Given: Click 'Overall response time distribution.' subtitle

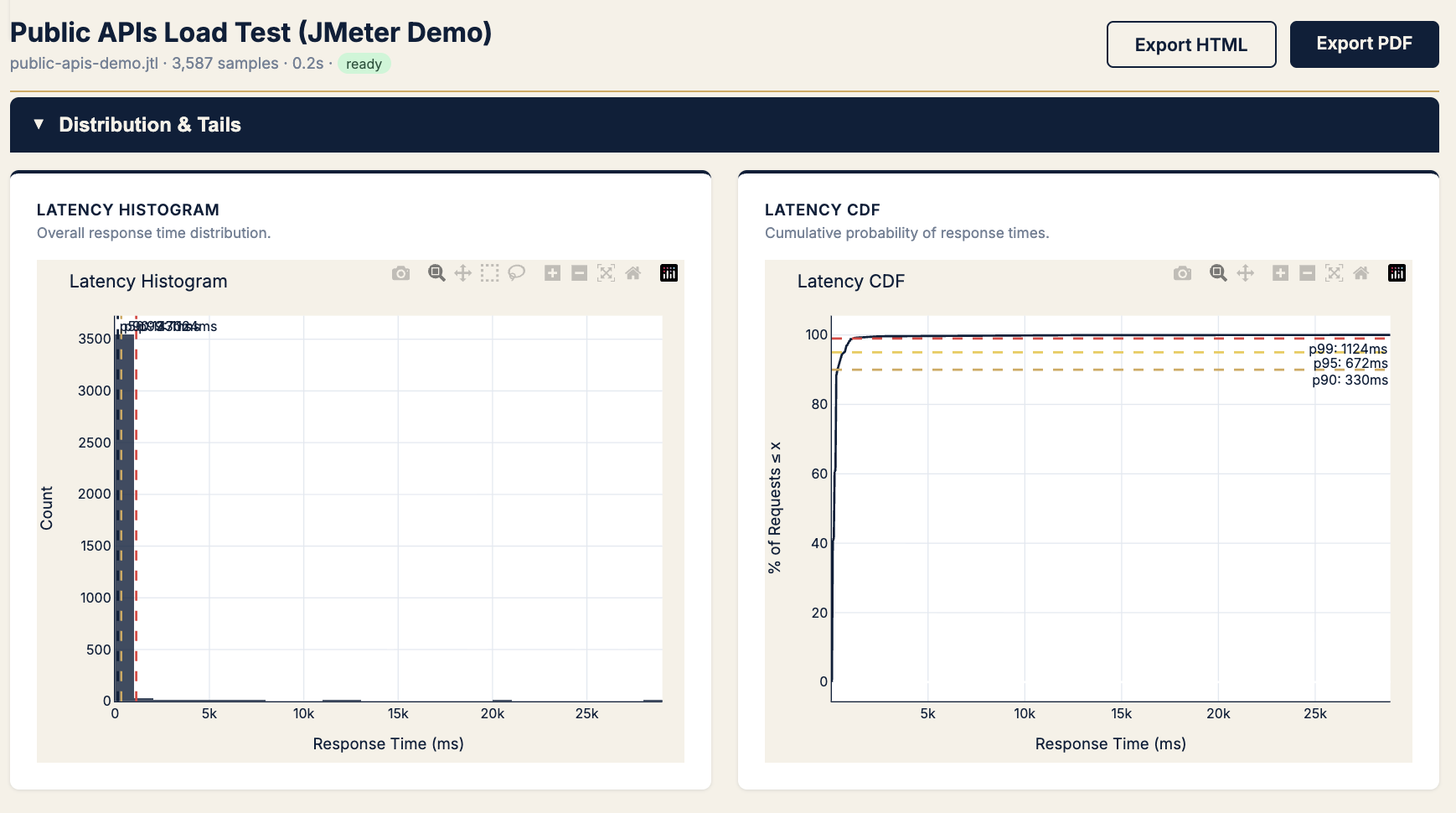Looking at the screenshot, I should point(153,233).
